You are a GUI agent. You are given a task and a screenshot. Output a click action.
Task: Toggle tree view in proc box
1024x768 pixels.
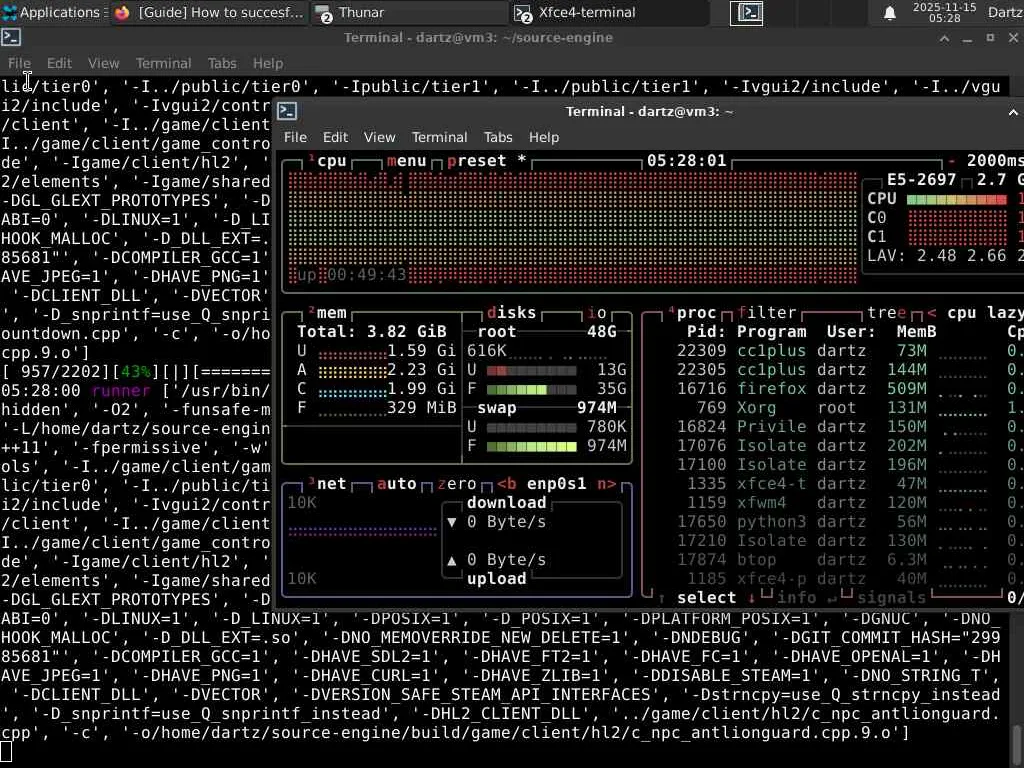coord(887,313)
